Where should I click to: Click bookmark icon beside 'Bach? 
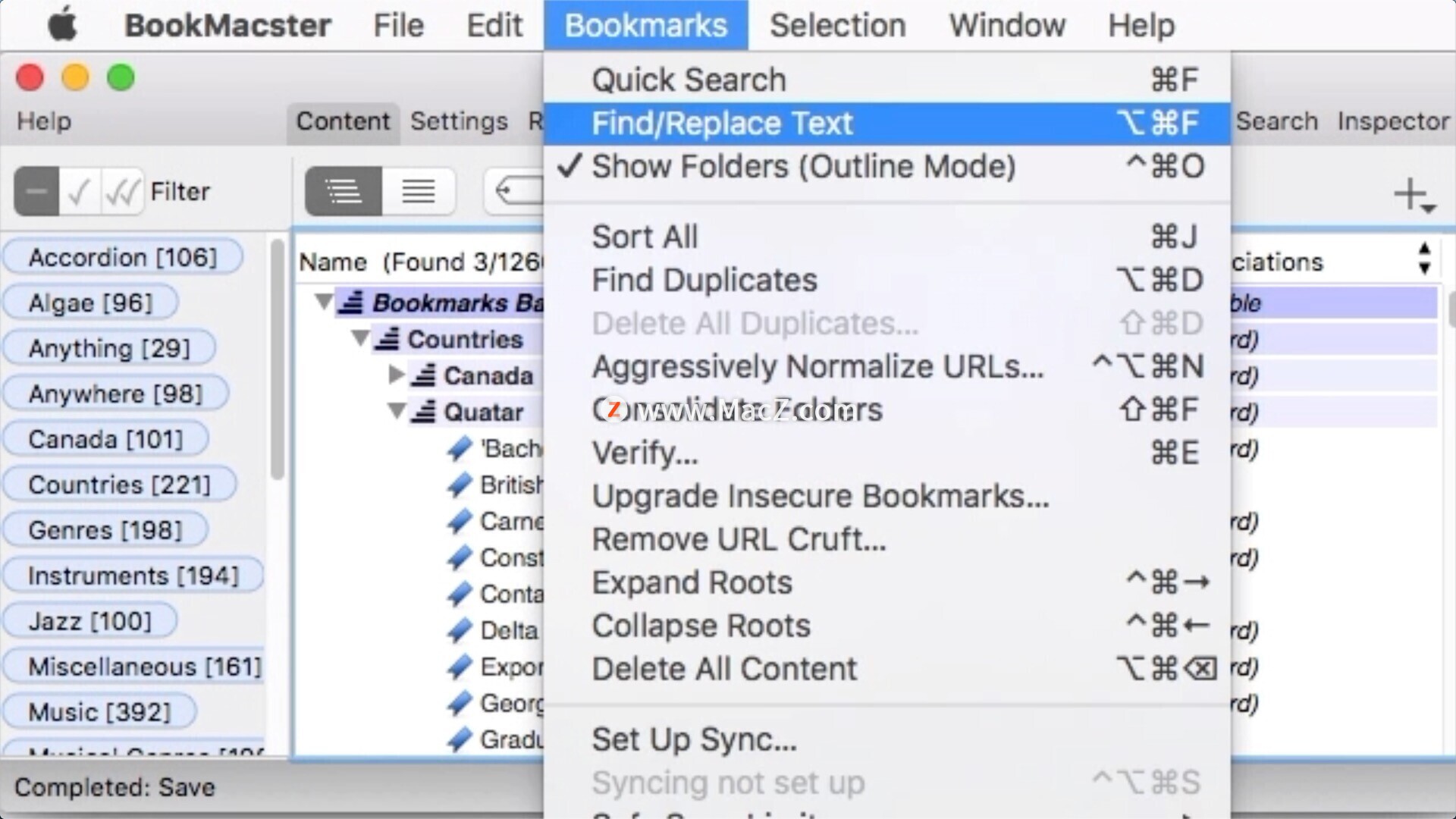click(x=460, y=448)
